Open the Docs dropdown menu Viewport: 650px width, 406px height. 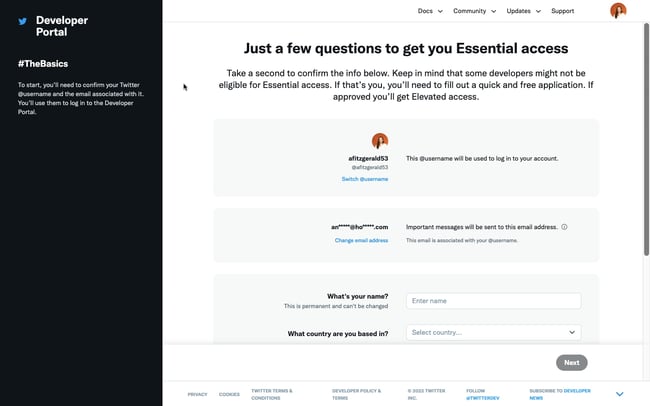[429, 11]
